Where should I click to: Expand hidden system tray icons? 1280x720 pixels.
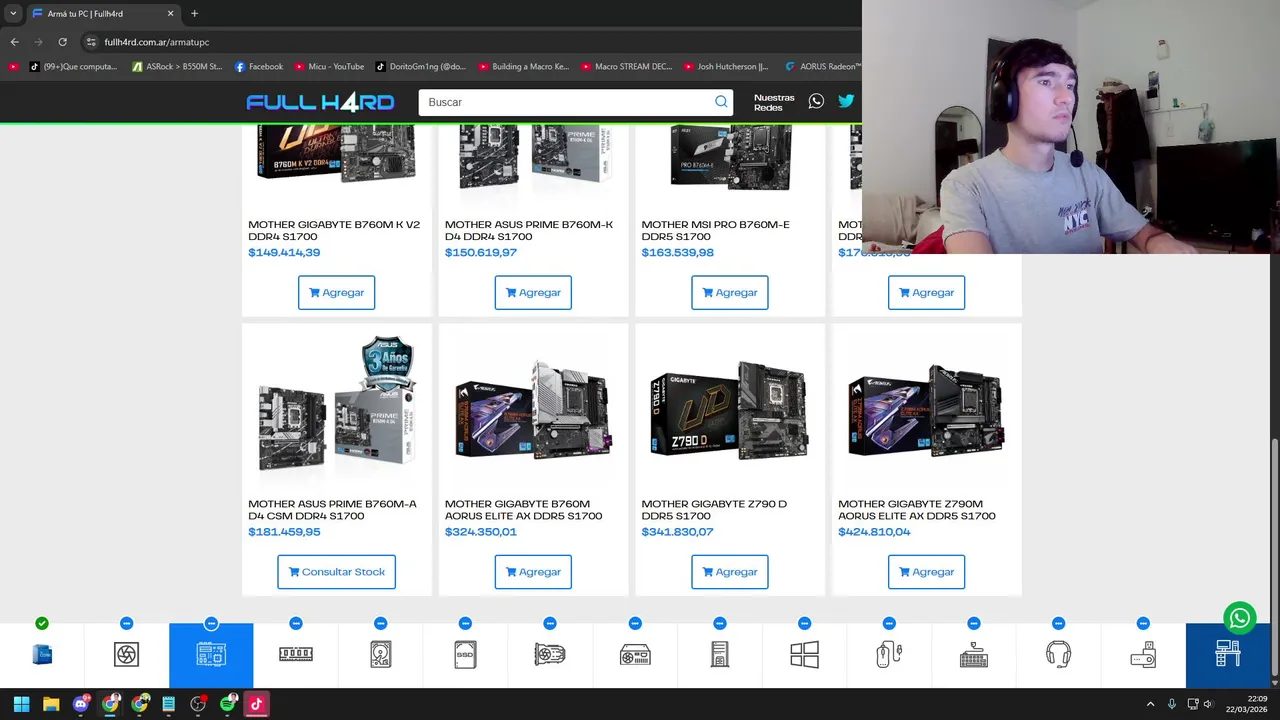point(1150,704)
